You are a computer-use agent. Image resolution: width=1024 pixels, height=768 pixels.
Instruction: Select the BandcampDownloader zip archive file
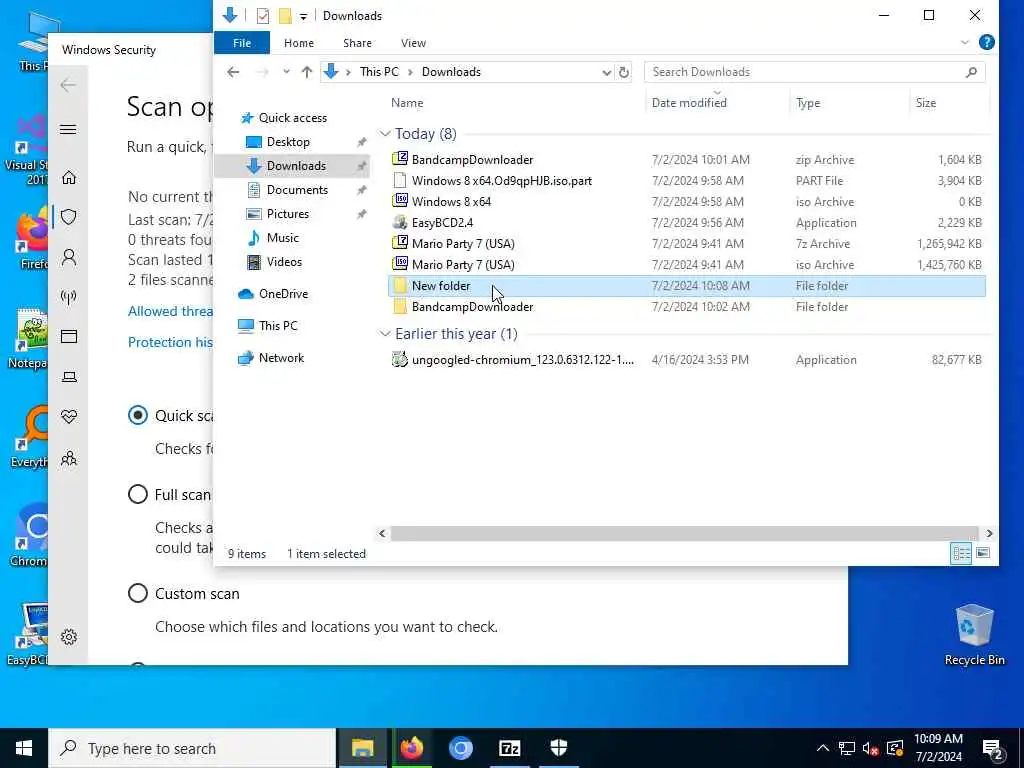click(687, 159)
